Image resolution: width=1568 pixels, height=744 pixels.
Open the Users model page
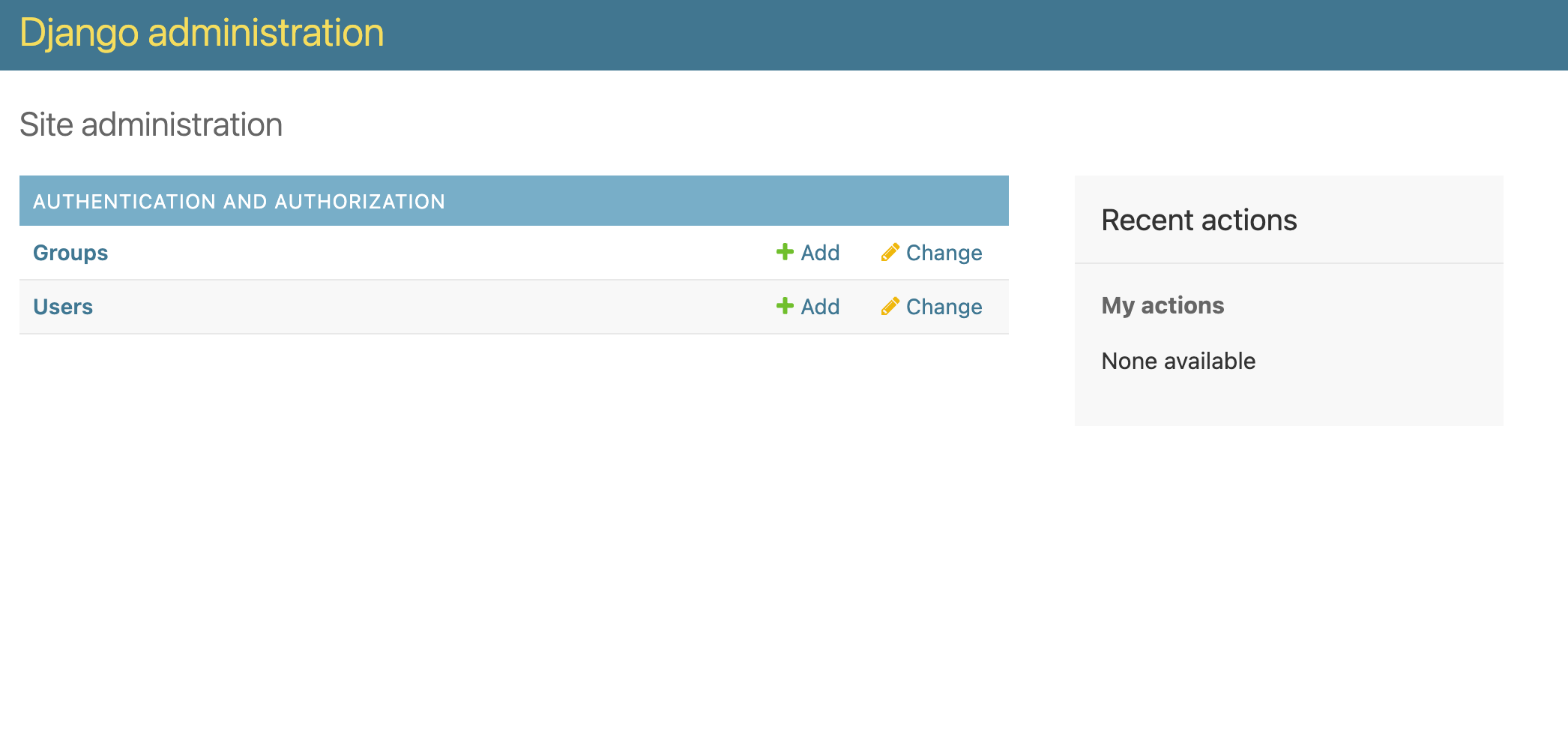[x=62, y=307]
